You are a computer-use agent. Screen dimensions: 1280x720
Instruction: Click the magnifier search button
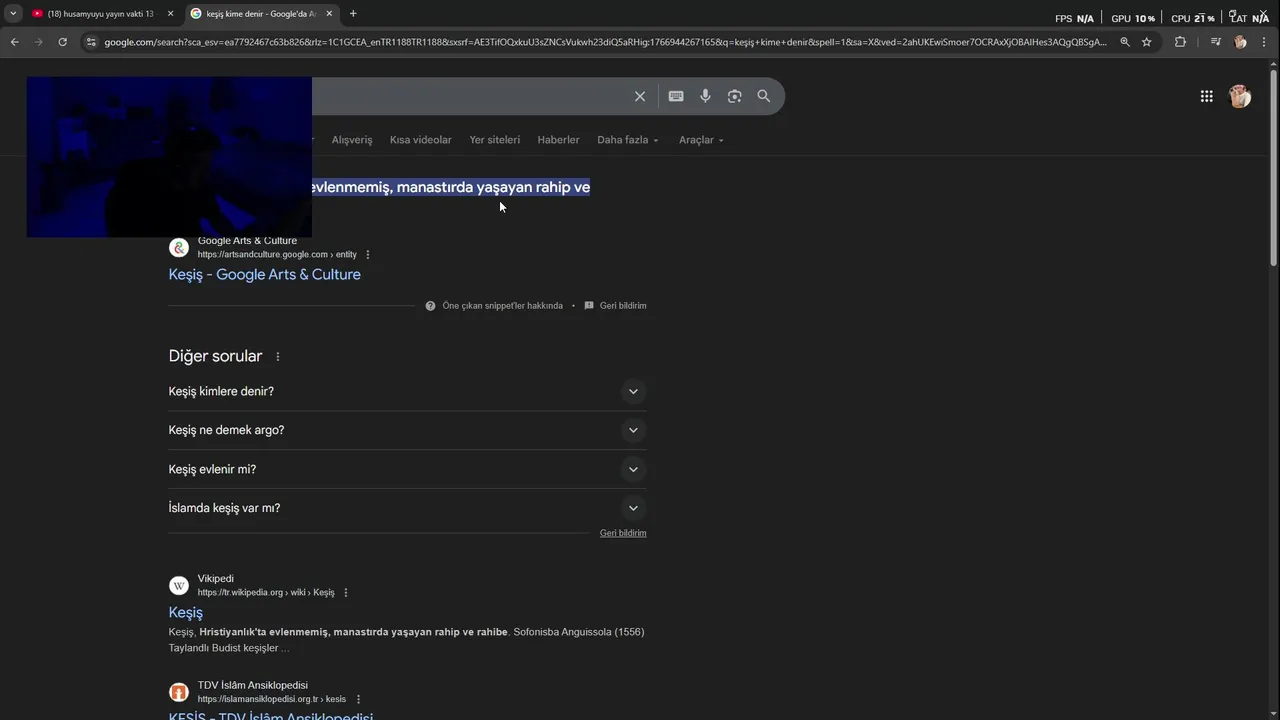(x=764, y=96)
